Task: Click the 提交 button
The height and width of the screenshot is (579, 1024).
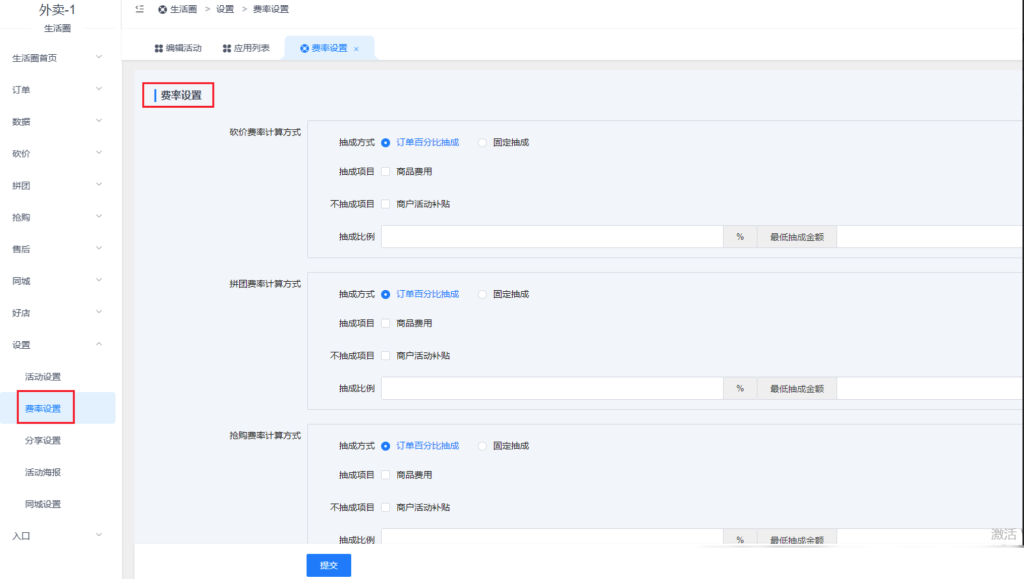Action: (328, 565)
